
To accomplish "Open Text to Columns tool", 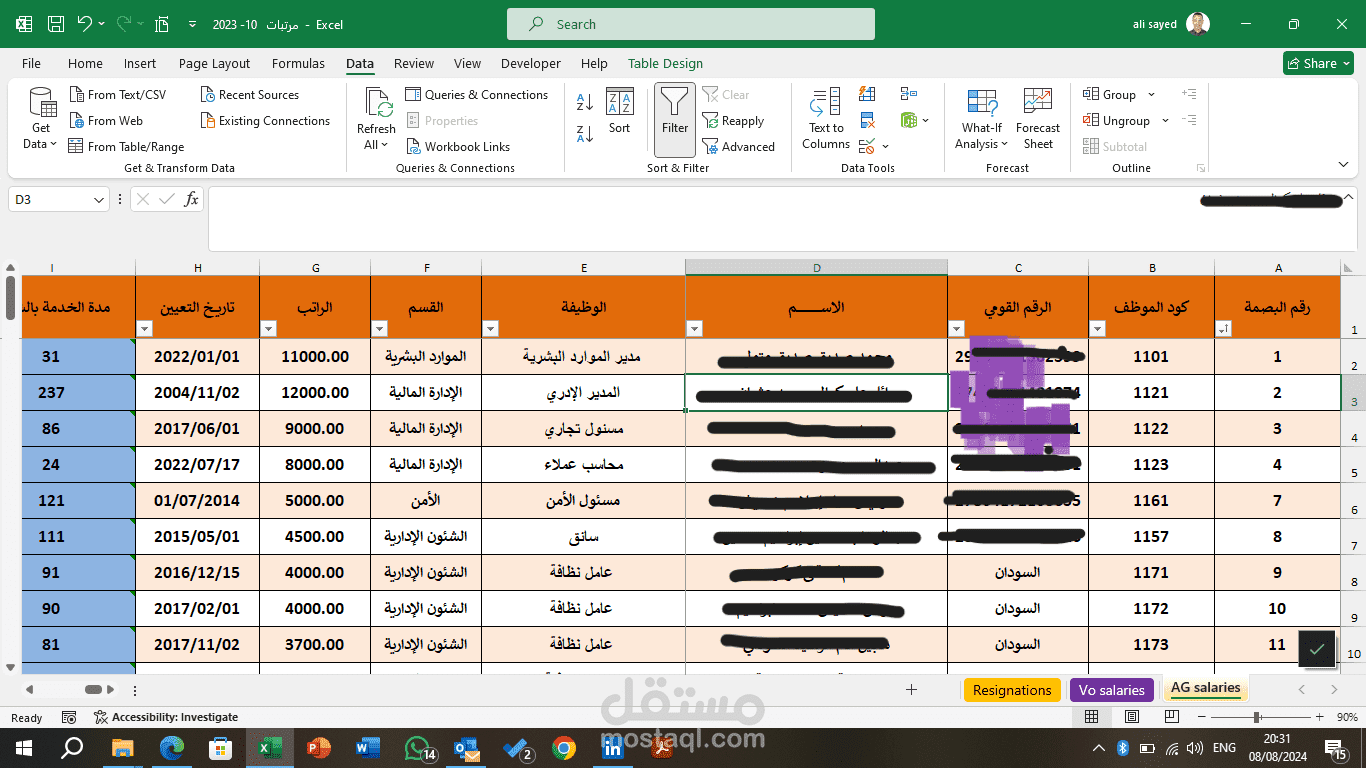I will click(x=824, y=118).
